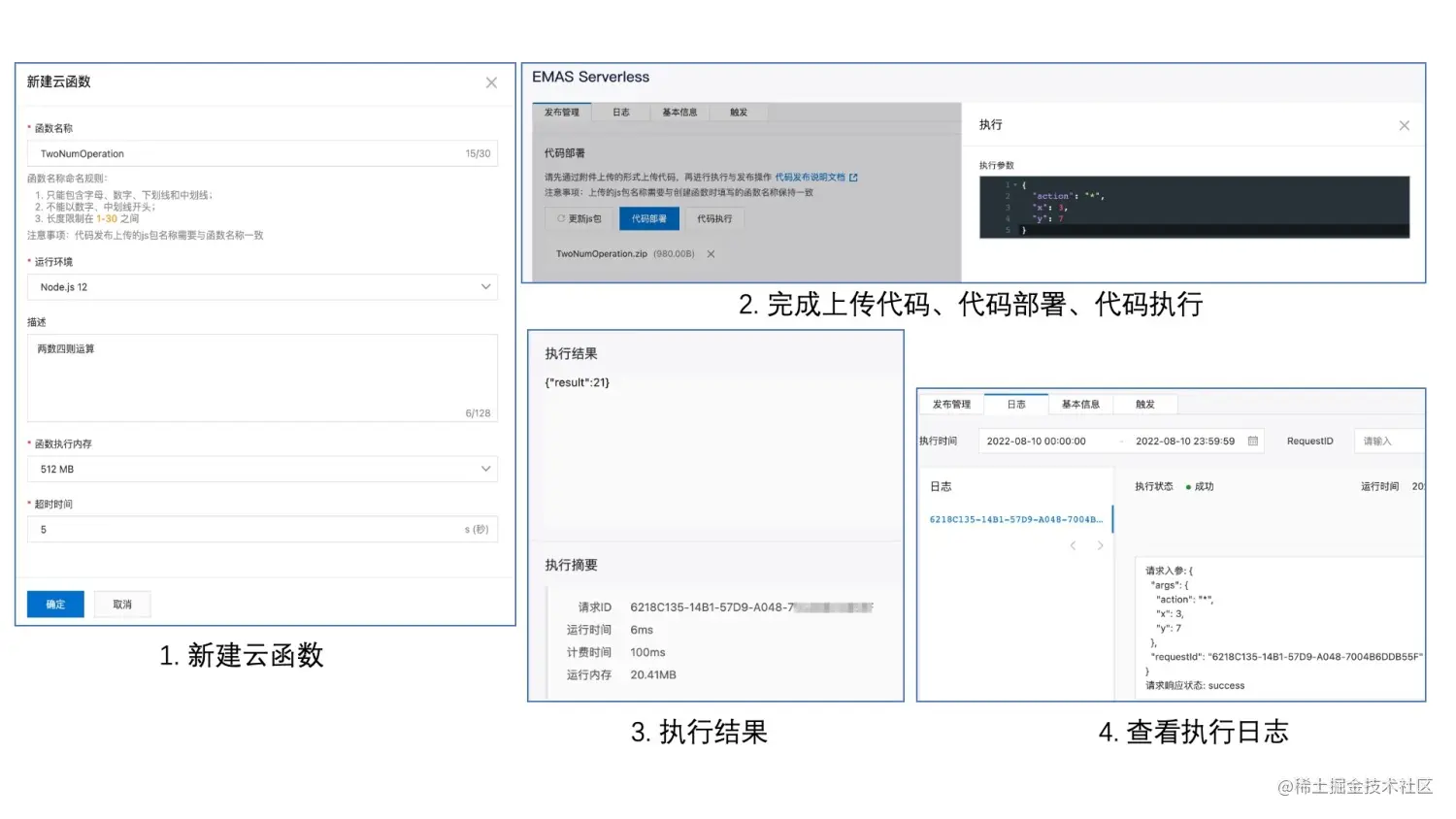This screenshot has width=1456, height=819.
Task: Go to previous log page arrow
Action: 1073,546
